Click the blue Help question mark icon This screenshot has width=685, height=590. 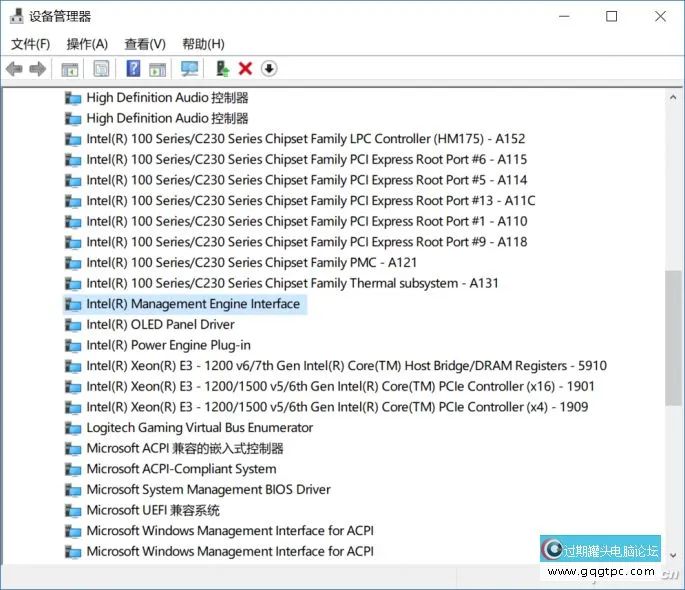tap(132, 69)
